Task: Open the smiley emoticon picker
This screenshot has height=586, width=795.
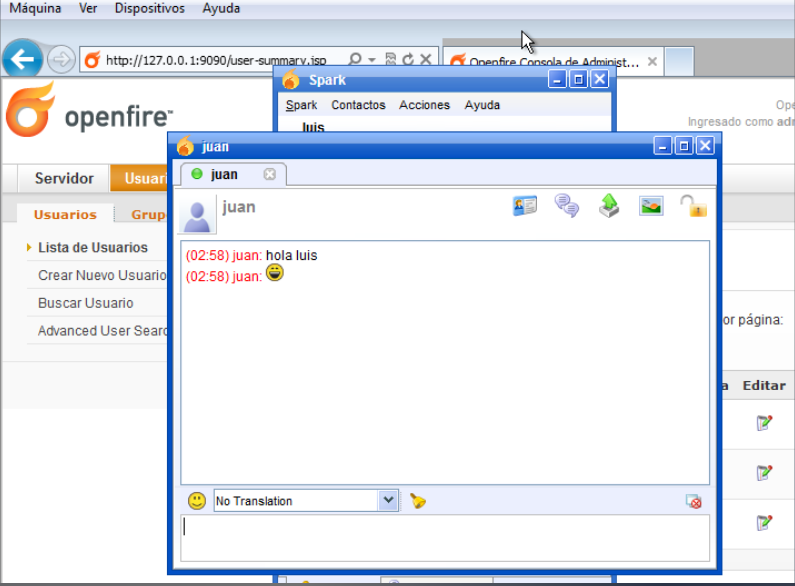Action: 197,501
